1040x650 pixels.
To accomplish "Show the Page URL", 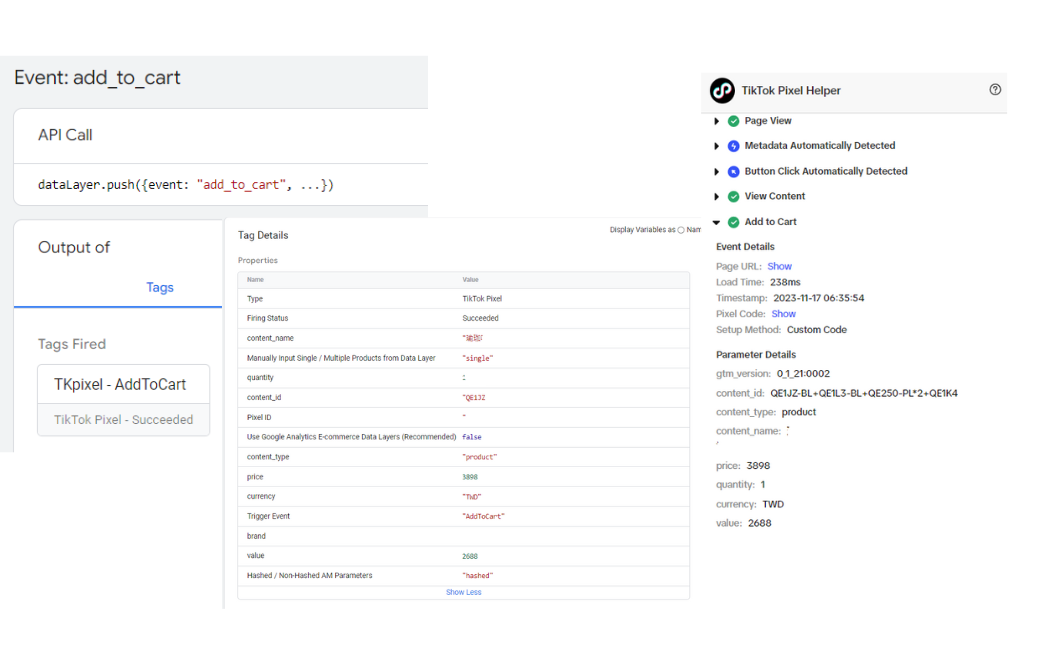I will point(779,266).
